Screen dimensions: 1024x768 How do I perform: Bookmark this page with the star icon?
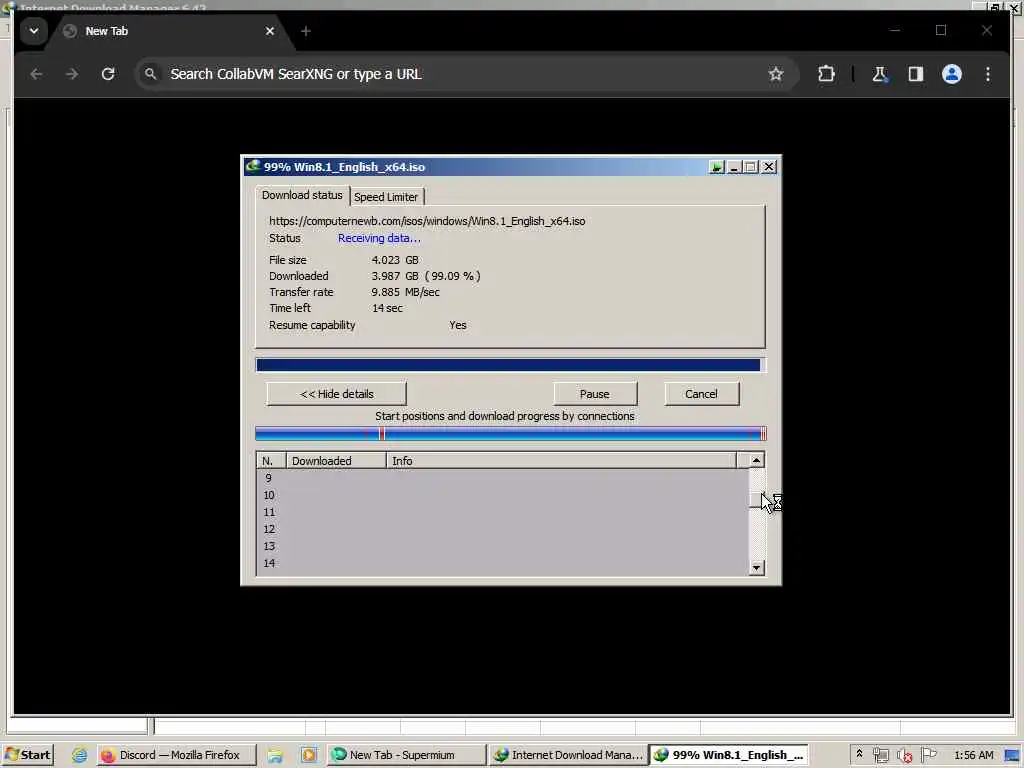coord(775,74)
